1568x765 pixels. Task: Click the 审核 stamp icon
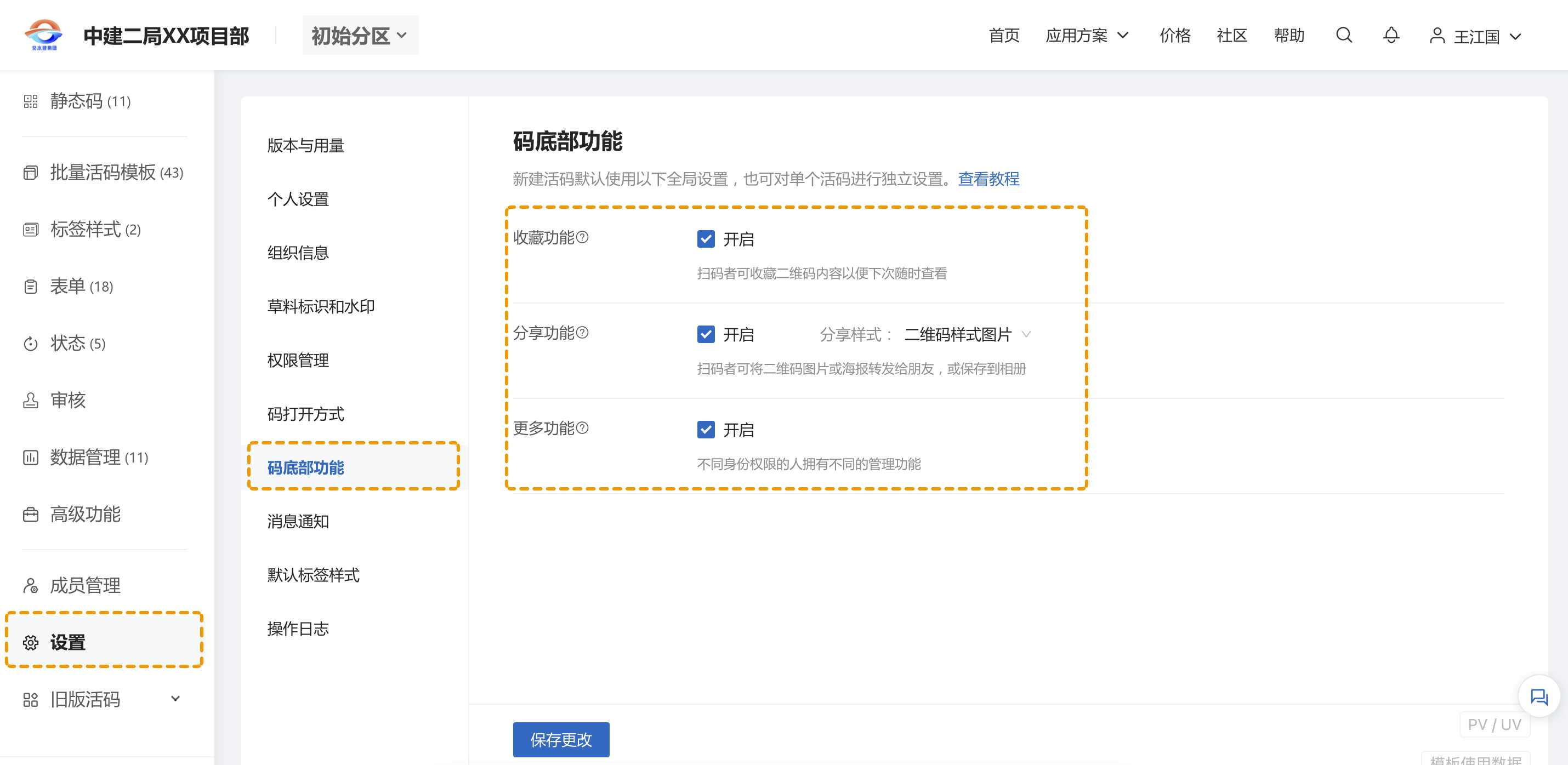pyautogui.click(x=31, y=401)
